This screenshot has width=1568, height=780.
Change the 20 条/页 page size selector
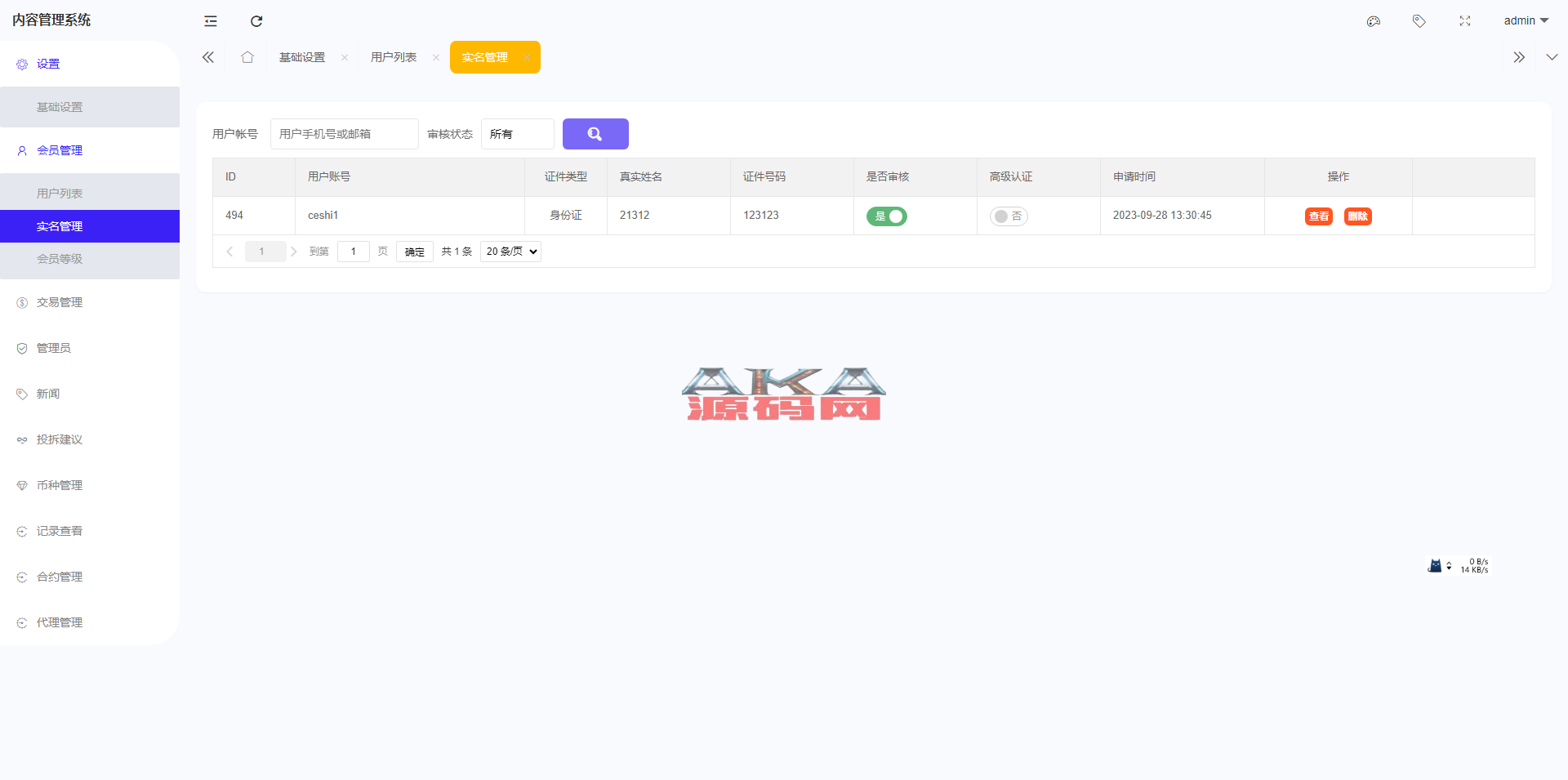click(x=511, y=252)
